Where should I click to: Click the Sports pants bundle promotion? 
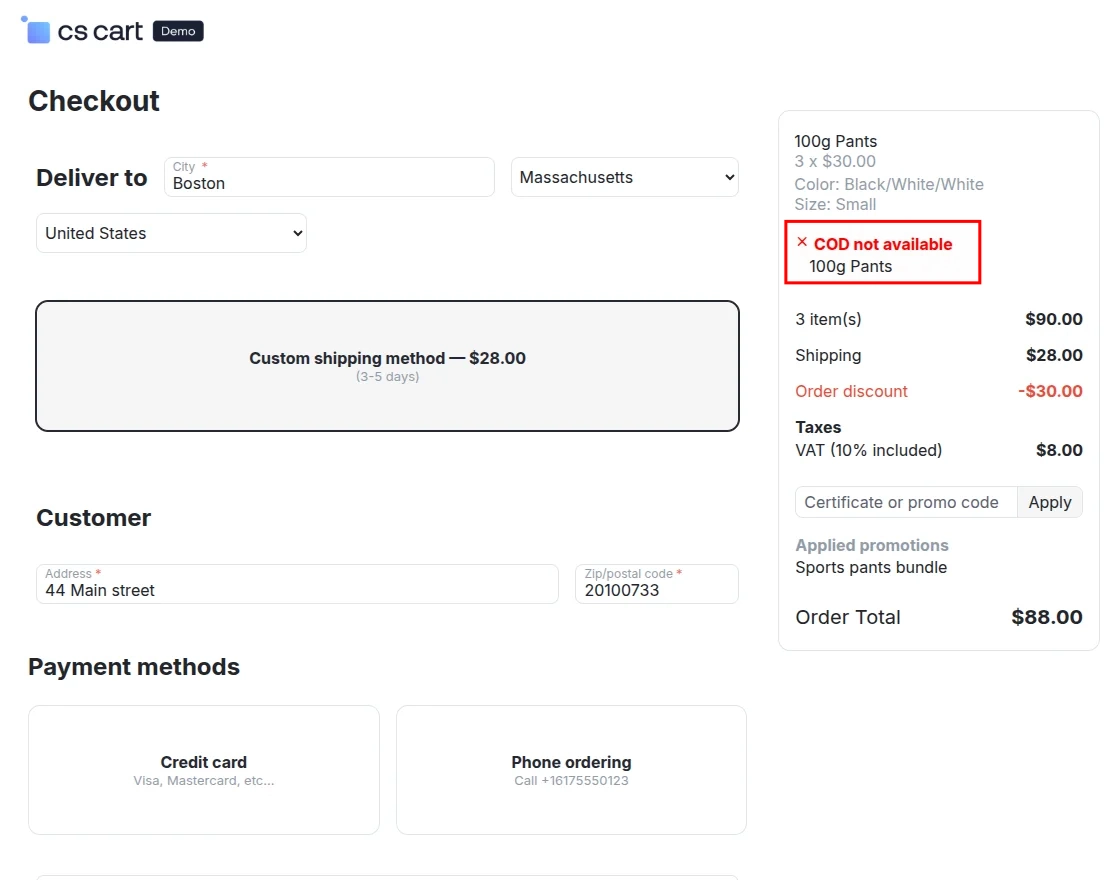pyautogui.click(x=871, y=567)
